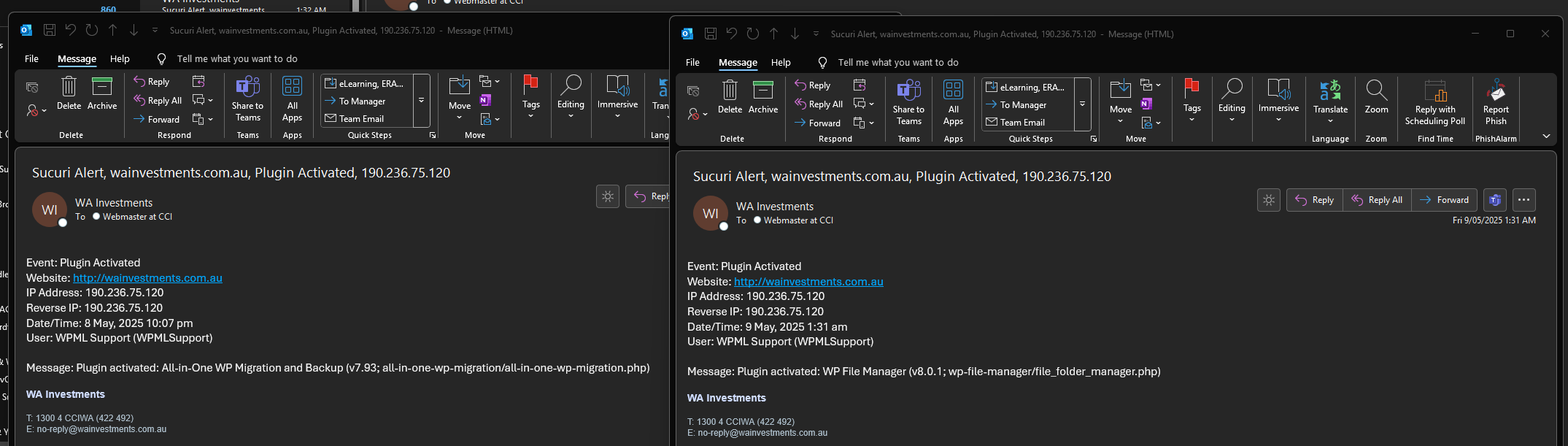Open File tab in the left window
The image size is (1568, 446).
[32, 59]
